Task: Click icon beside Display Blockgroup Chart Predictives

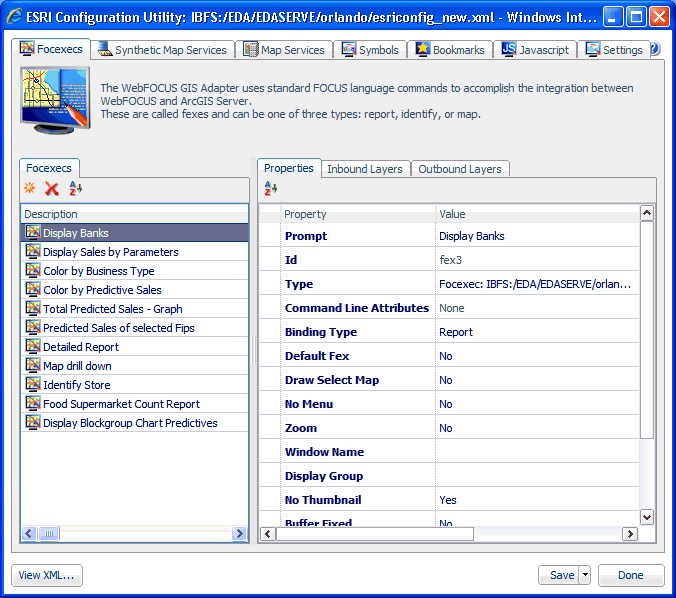Action: 33,422
